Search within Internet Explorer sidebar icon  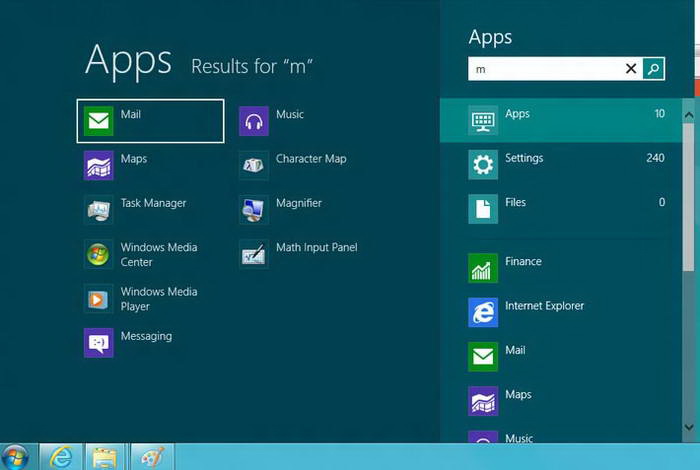(483, 312)
